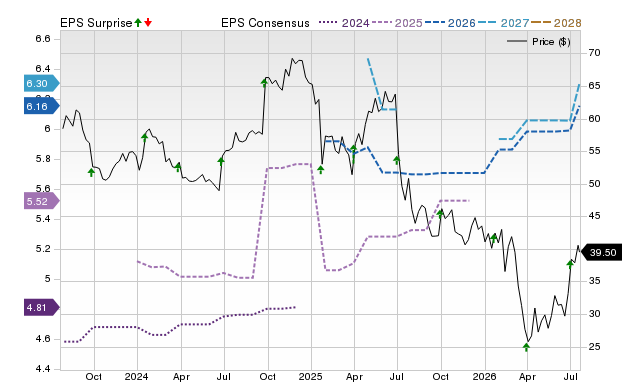Select the EPS surprise arrow at October 2024 jump

point(264,83)
